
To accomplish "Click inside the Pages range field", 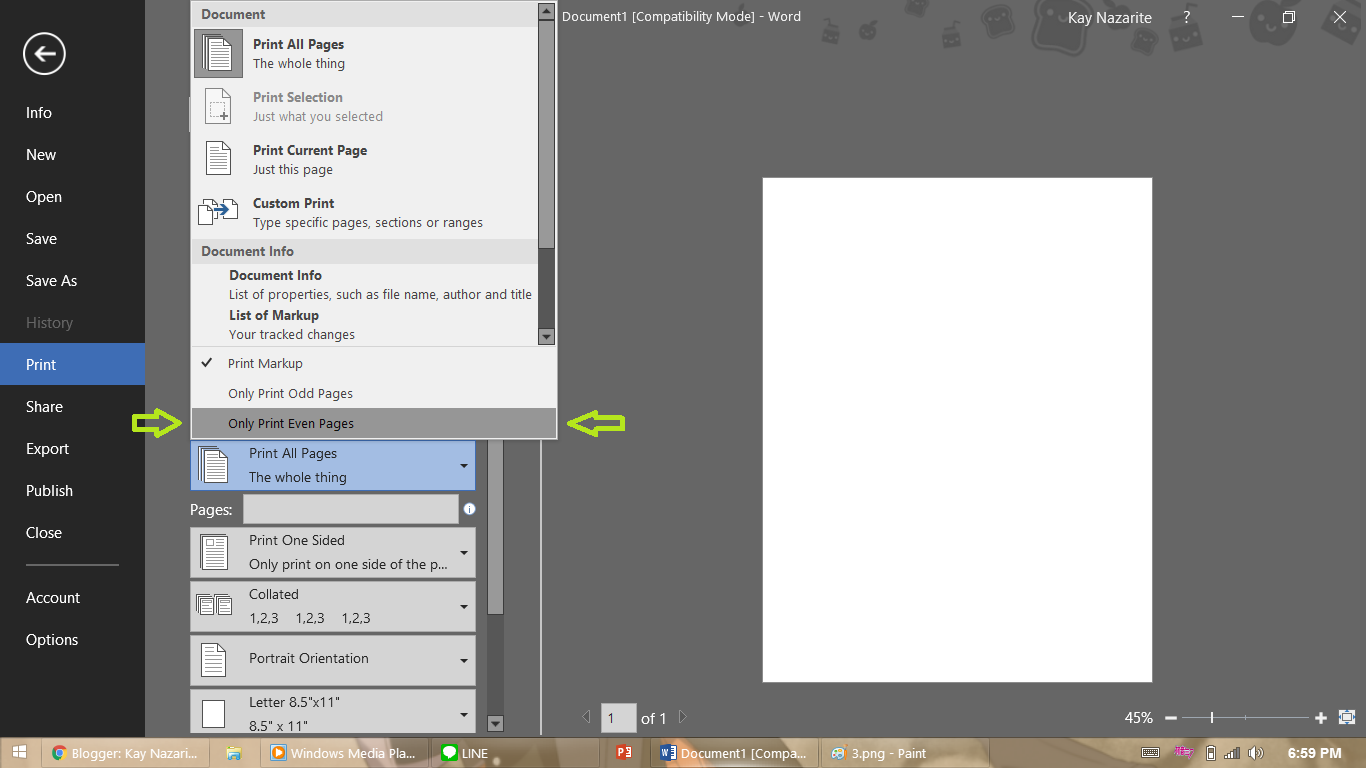I will pyautogui.click(x=350, y=508).
